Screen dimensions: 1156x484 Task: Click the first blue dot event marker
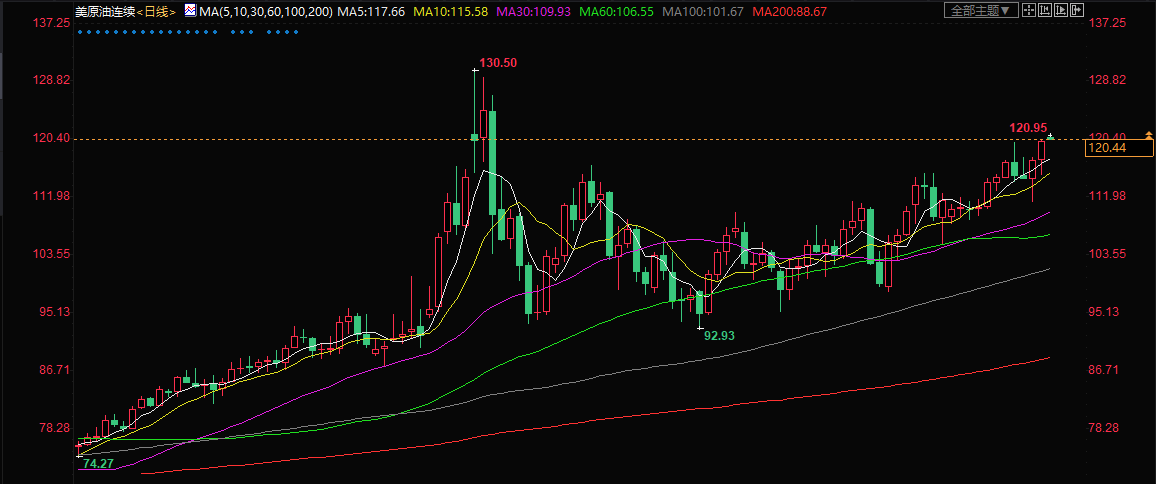[x=79, y=32]
